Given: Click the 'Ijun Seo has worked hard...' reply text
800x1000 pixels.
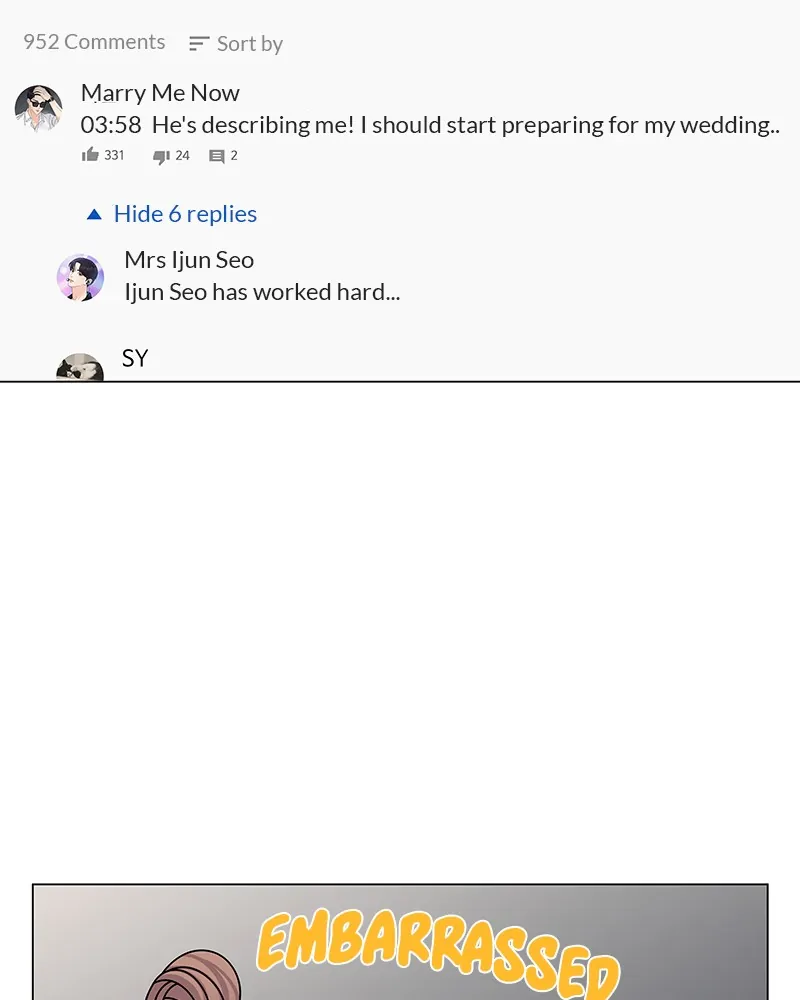Looking at the screenshot, I should click(x=262, y=292).
